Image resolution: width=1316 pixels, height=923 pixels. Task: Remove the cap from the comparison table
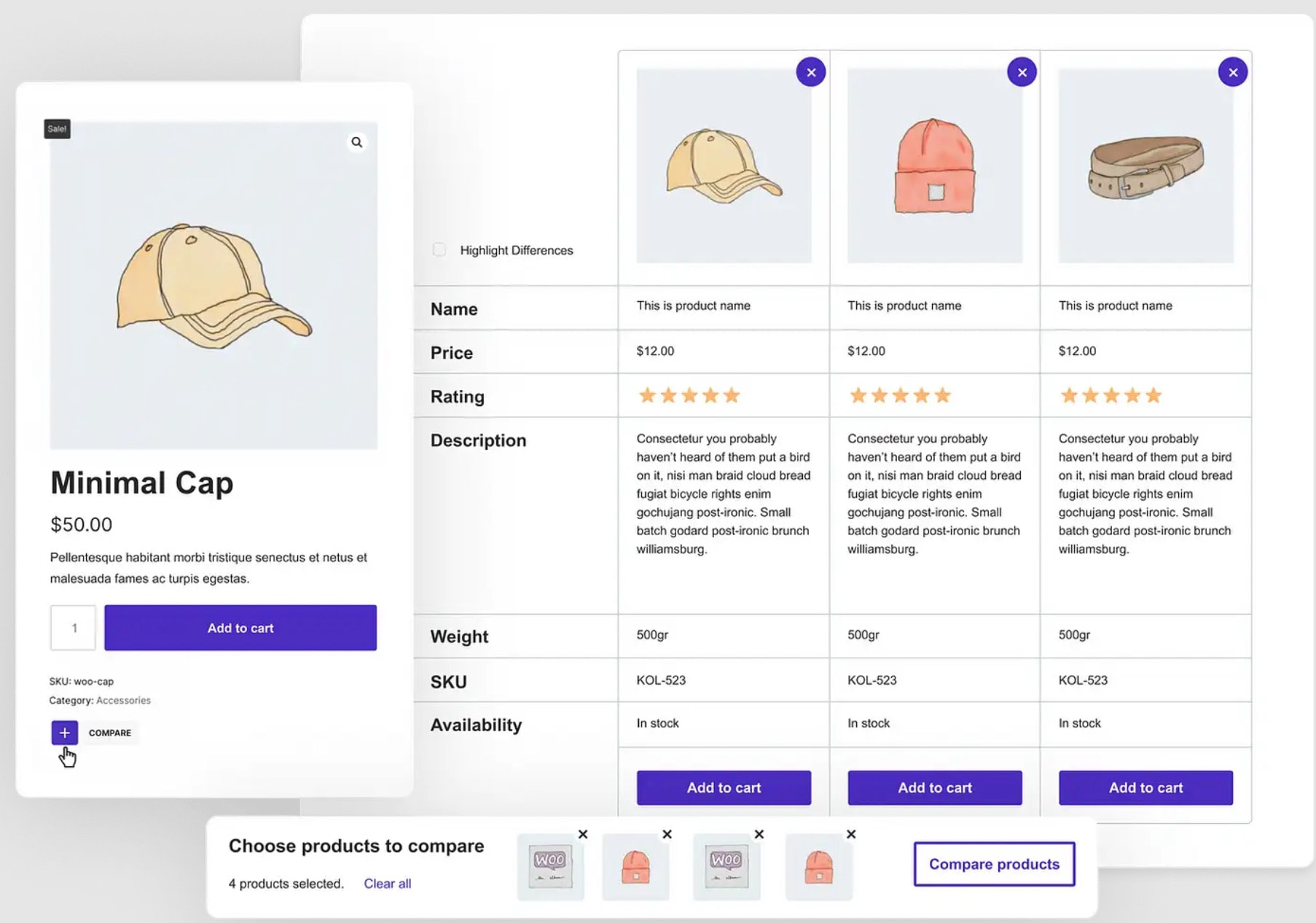(811, 71)
